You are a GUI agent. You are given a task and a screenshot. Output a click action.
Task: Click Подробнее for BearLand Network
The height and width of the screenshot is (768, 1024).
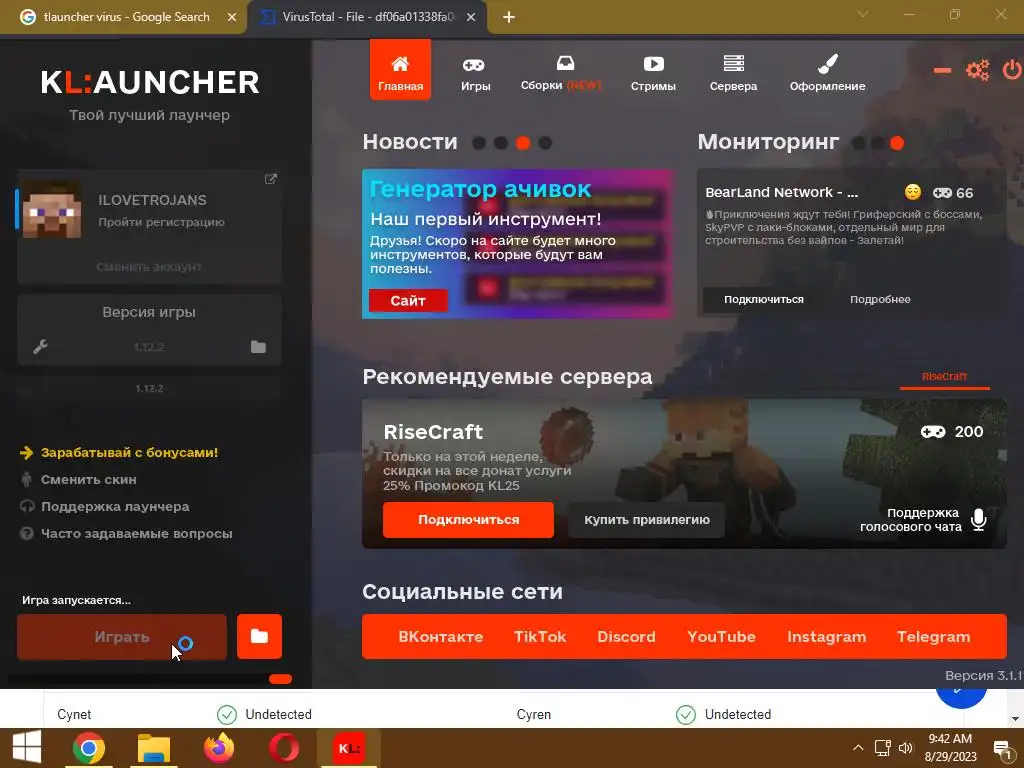pos(880,299)
